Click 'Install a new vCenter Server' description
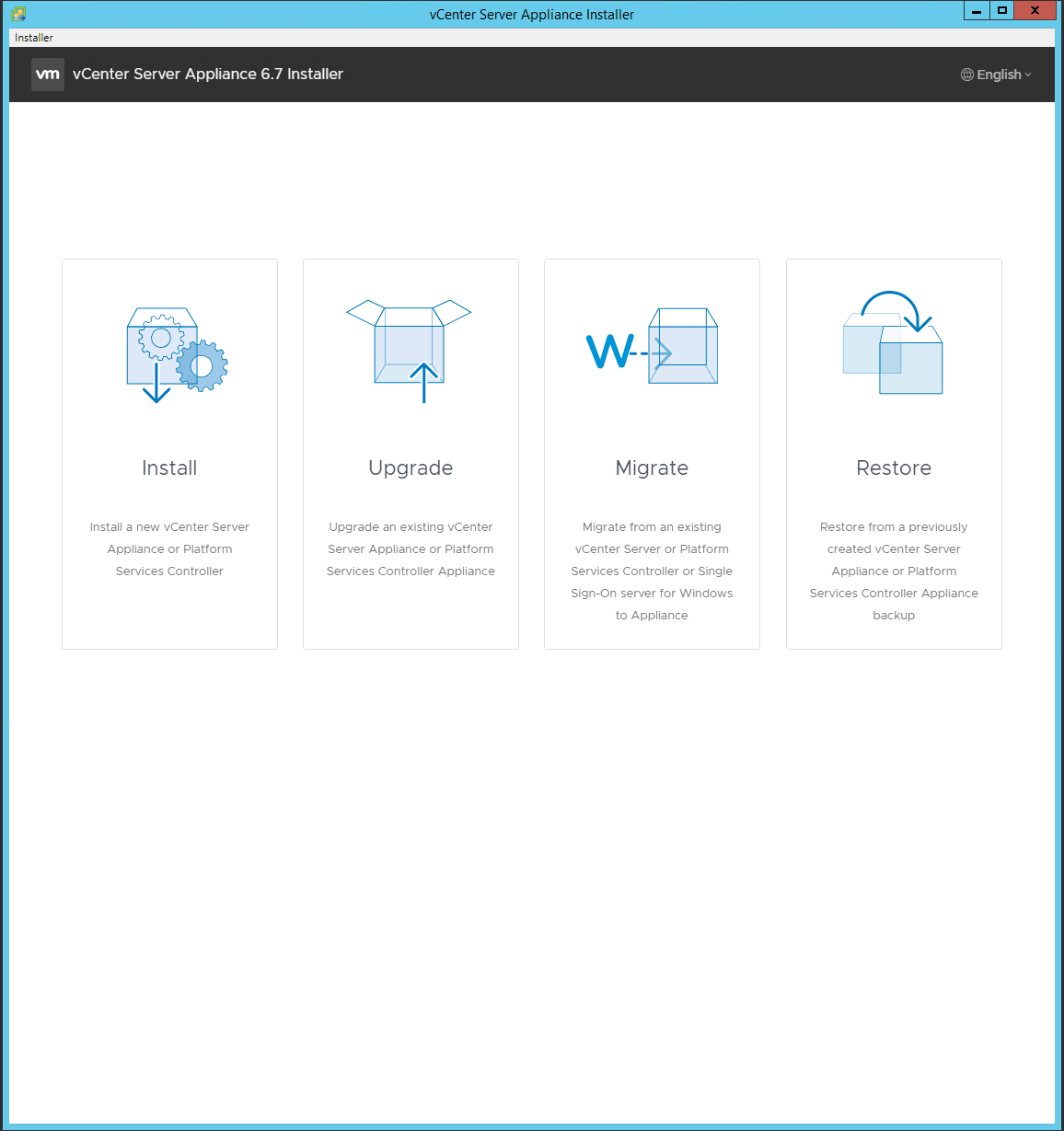Screen dimensions: 1064x1131 click(169, 527)
